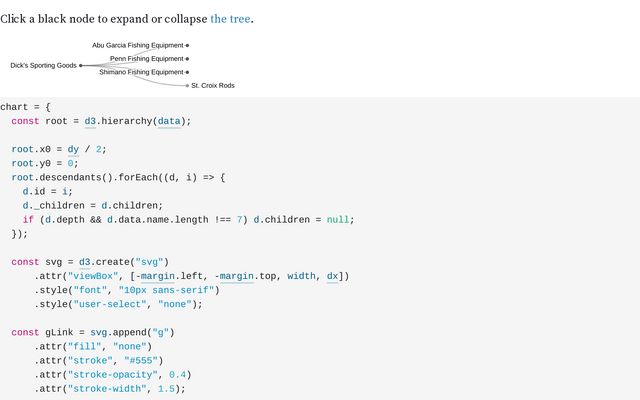This screenshot has height=400, width=640.
Task: Expand the Shimano Fishing Equipment node
Action: pyautogui.click(x=187, y=72)
